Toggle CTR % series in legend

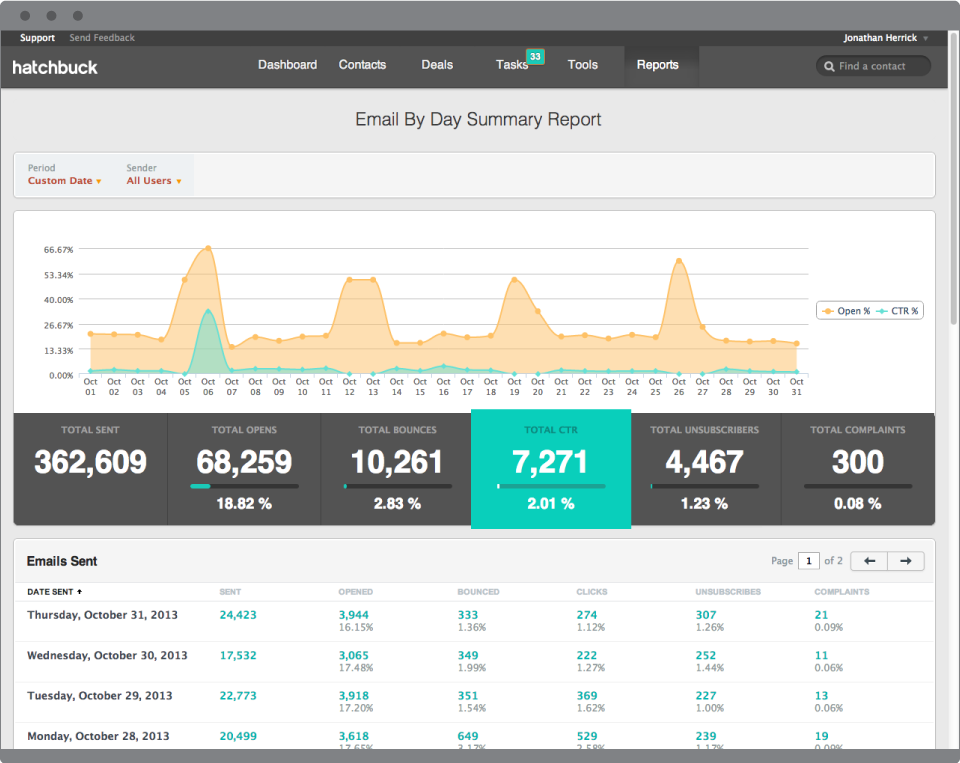(897, 311)
